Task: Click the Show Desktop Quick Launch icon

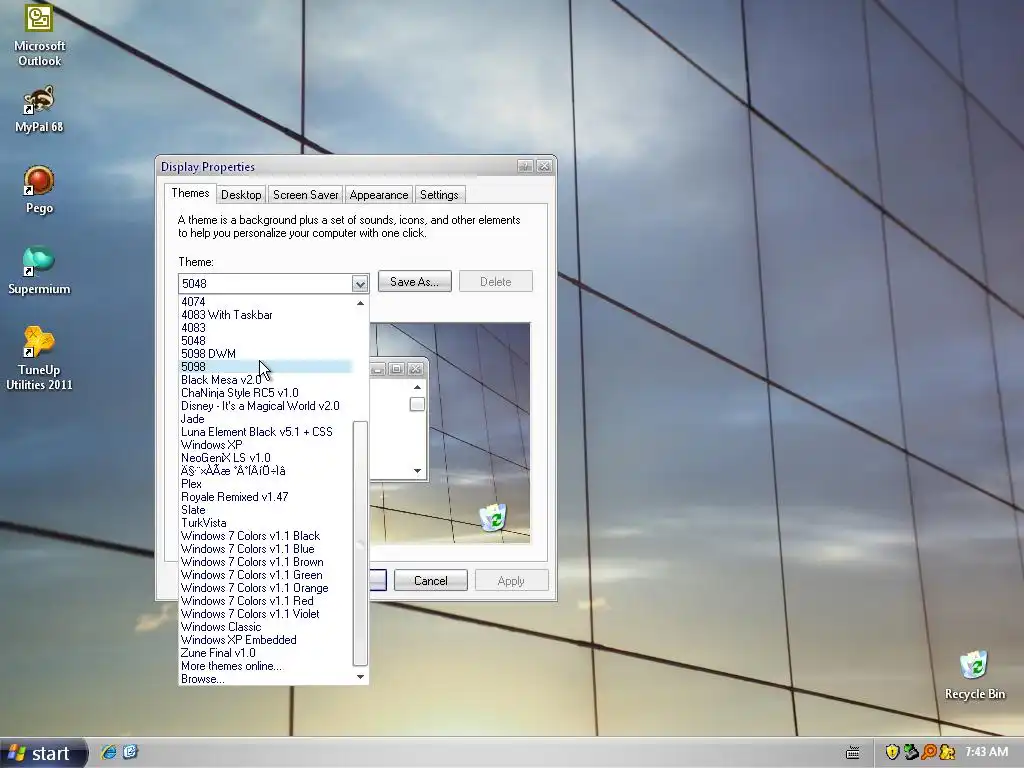Action: tap(130, 752)
